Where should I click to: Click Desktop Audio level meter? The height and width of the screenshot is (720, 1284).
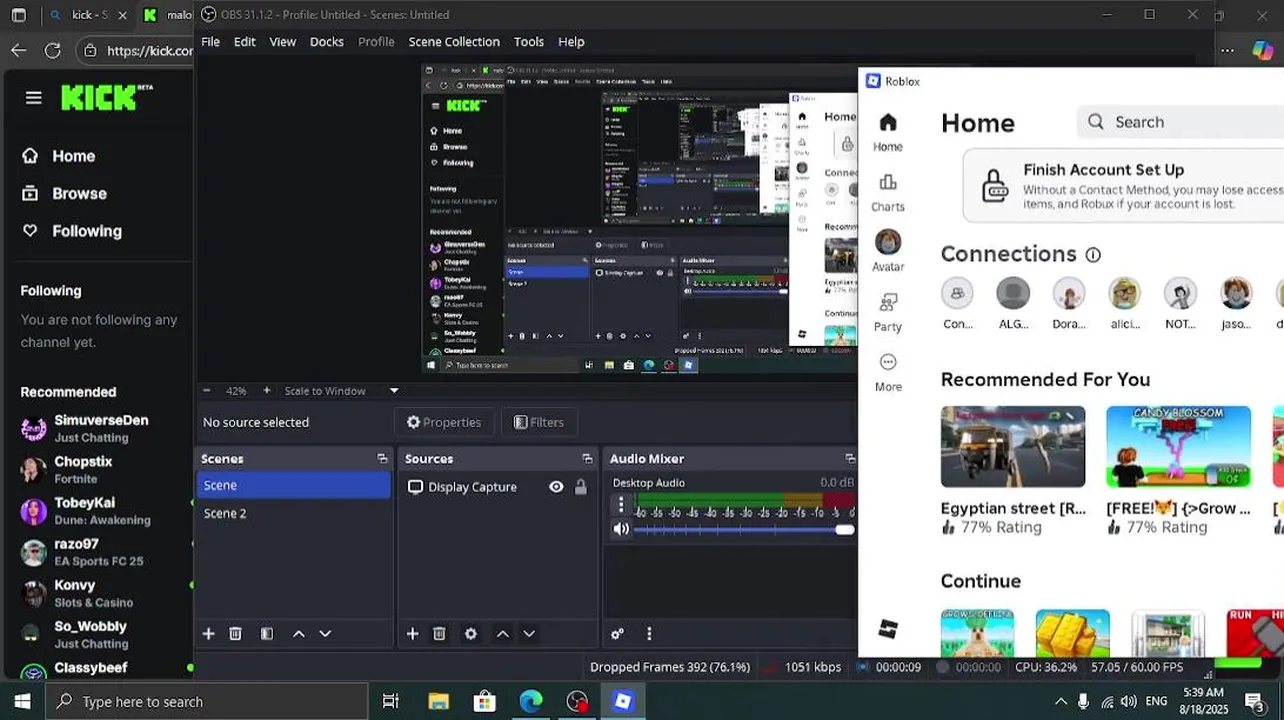744,498
